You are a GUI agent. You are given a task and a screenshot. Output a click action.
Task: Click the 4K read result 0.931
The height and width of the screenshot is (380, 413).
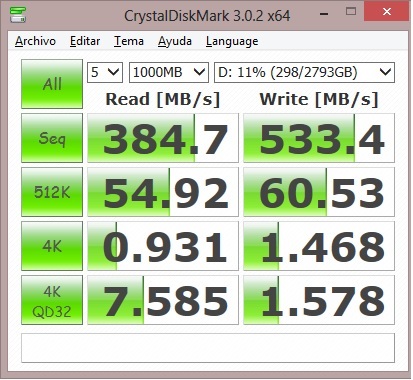[x=163, y=246]
